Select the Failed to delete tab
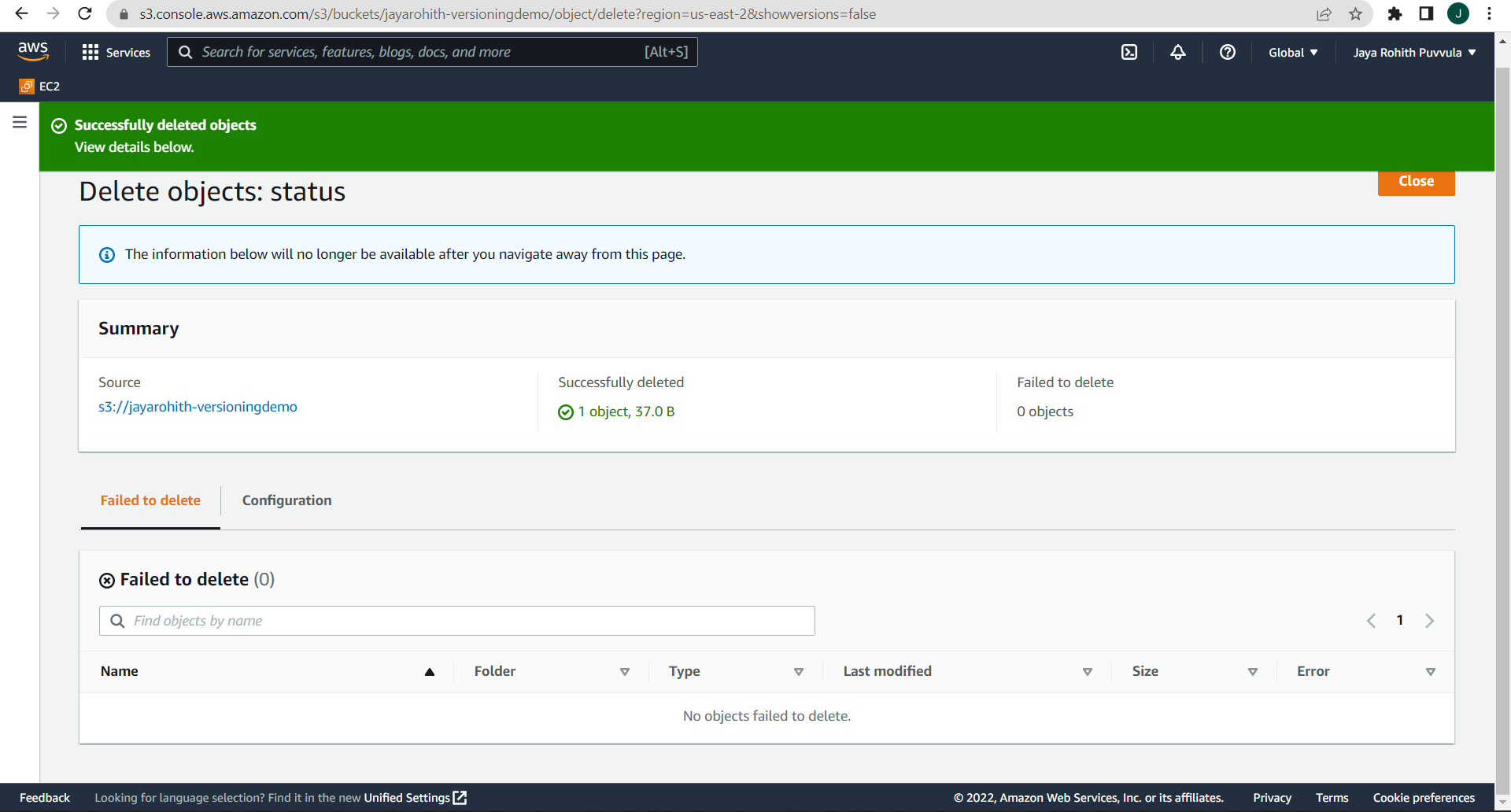 coord(150,500)
